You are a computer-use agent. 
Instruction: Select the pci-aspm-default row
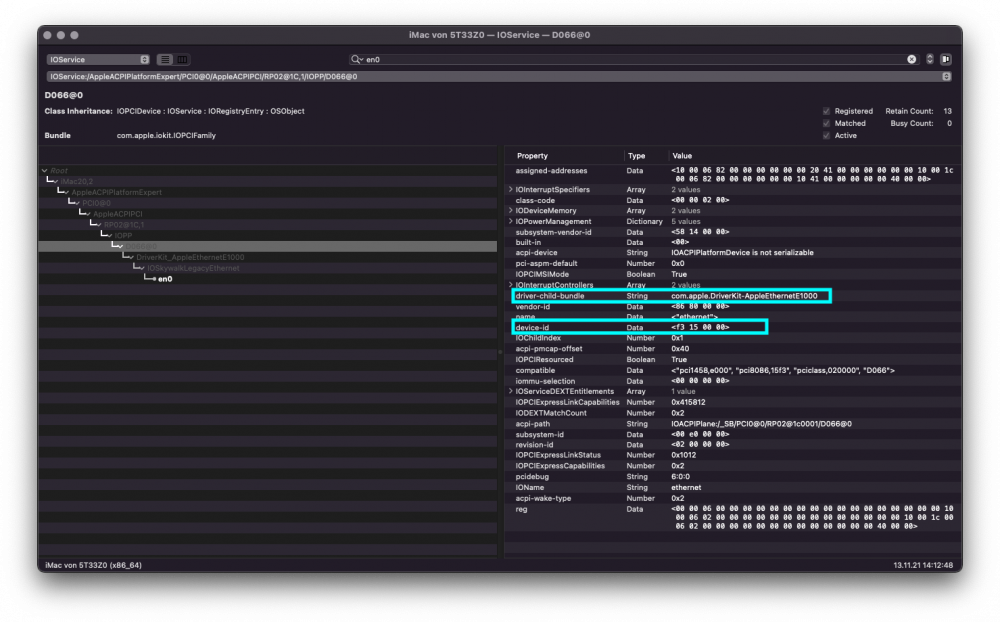tap(733, 263)
